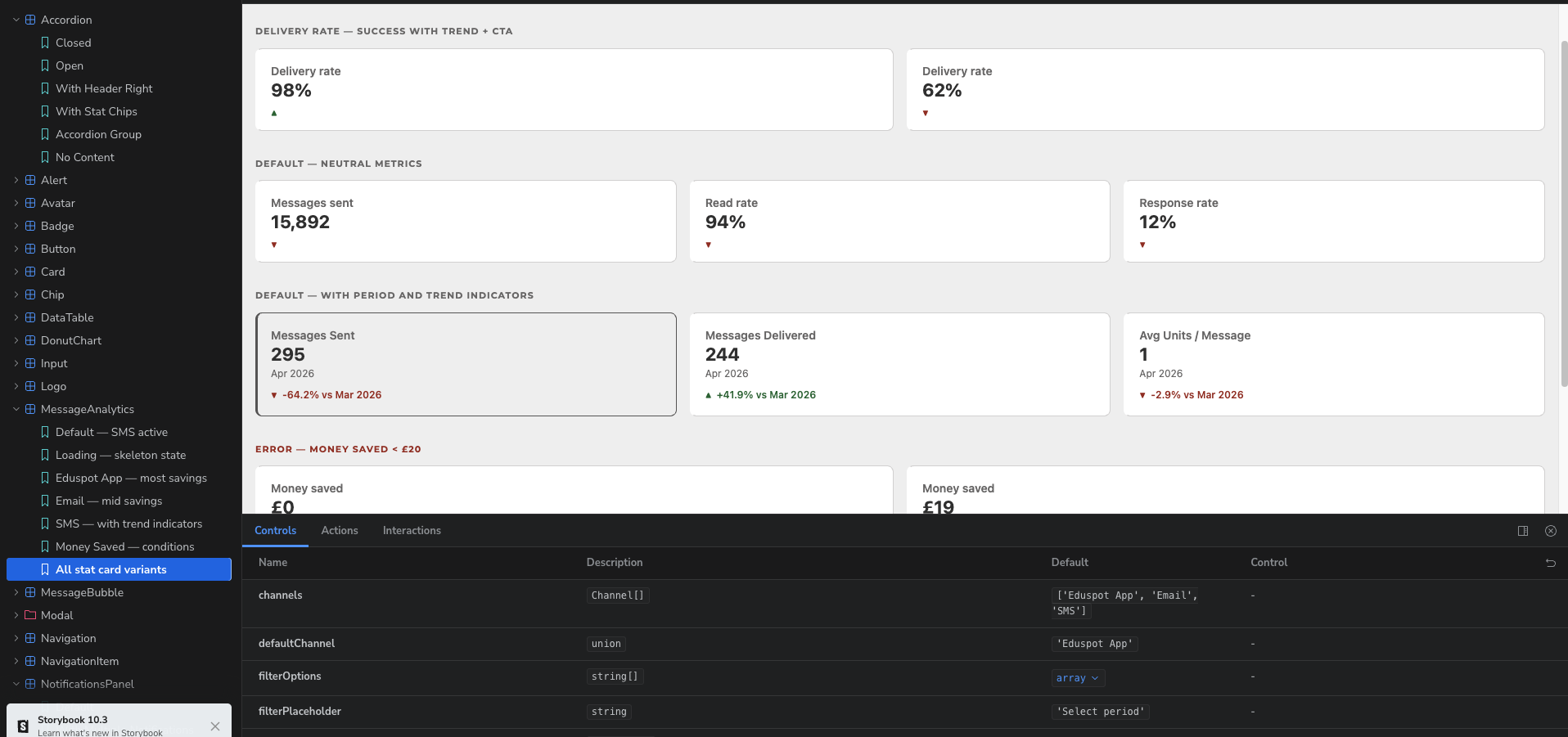Click bookmark icon of Closed story
The width and height of the screenshot is (1568, 737).
coord(45,43)
